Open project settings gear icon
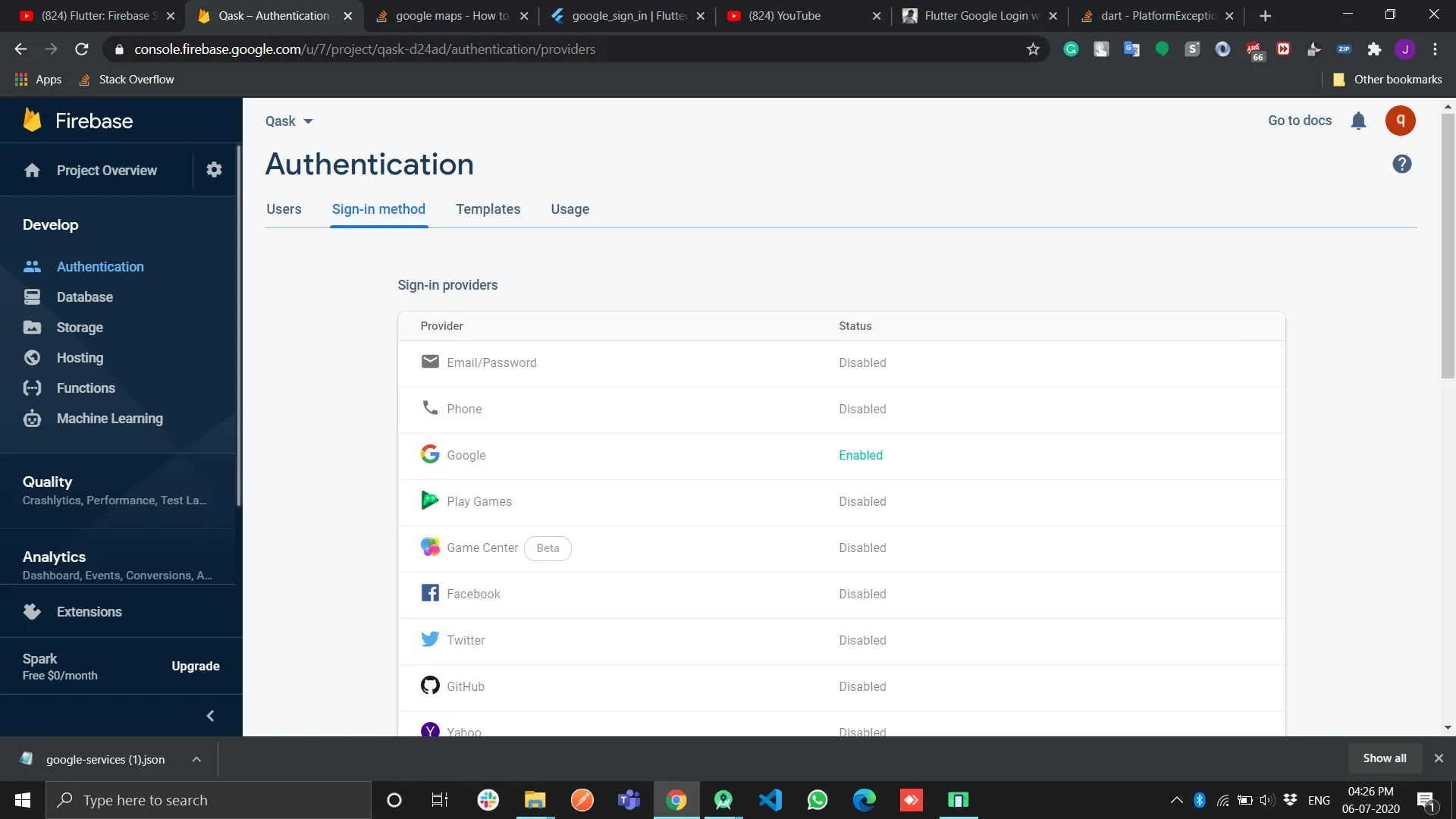The height and width of the screenshot is (819, 1456). (x=214, y=170)
